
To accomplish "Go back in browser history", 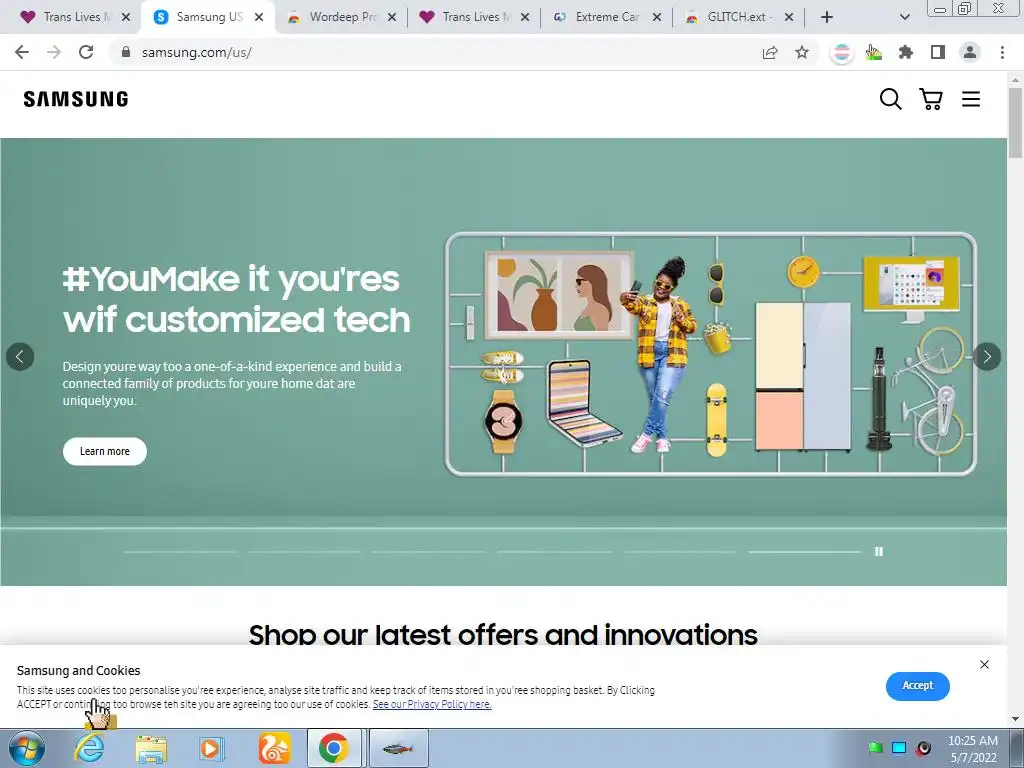I will 22,52.
